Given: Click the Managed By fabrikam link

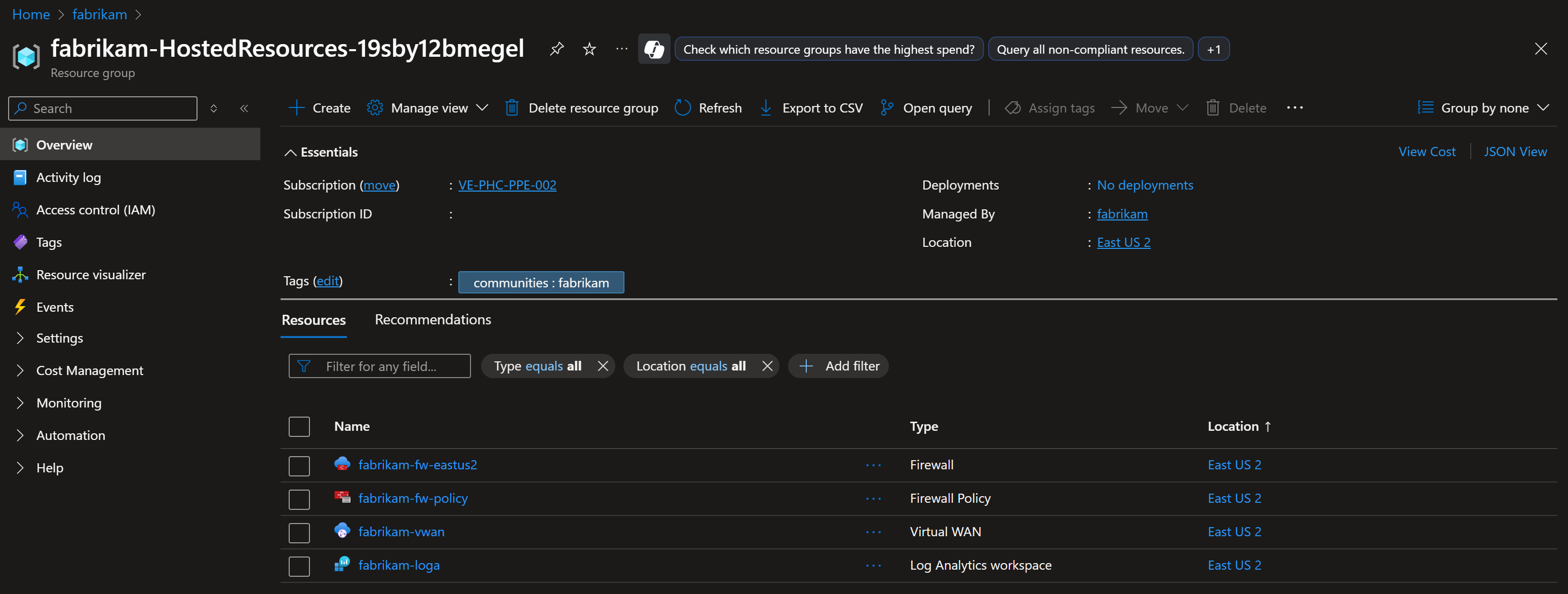Looking at the screenshot, I should click(x=1122, y=214).
